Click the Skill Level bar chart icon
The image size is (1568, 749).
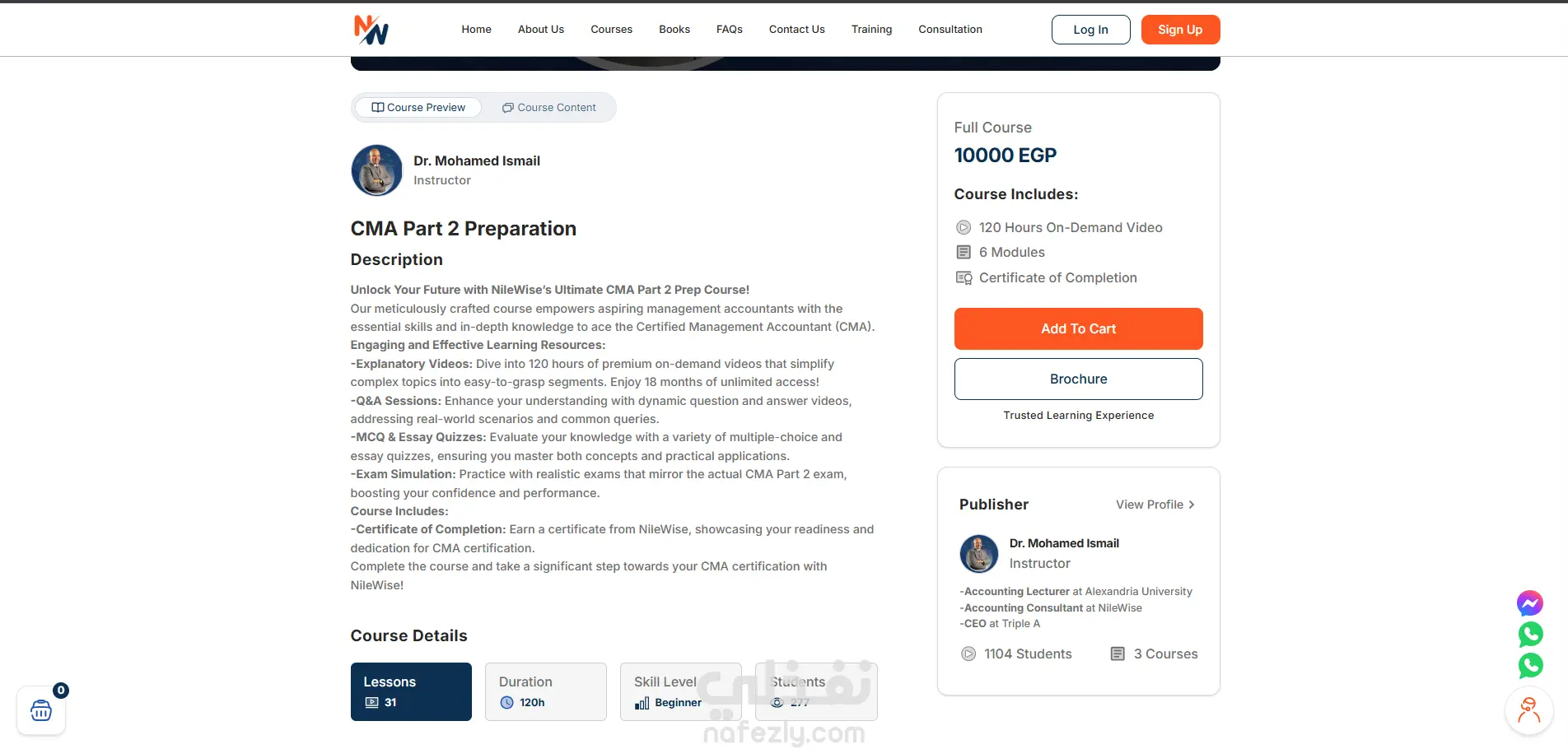pyautogui.click(x=642, y=703)
